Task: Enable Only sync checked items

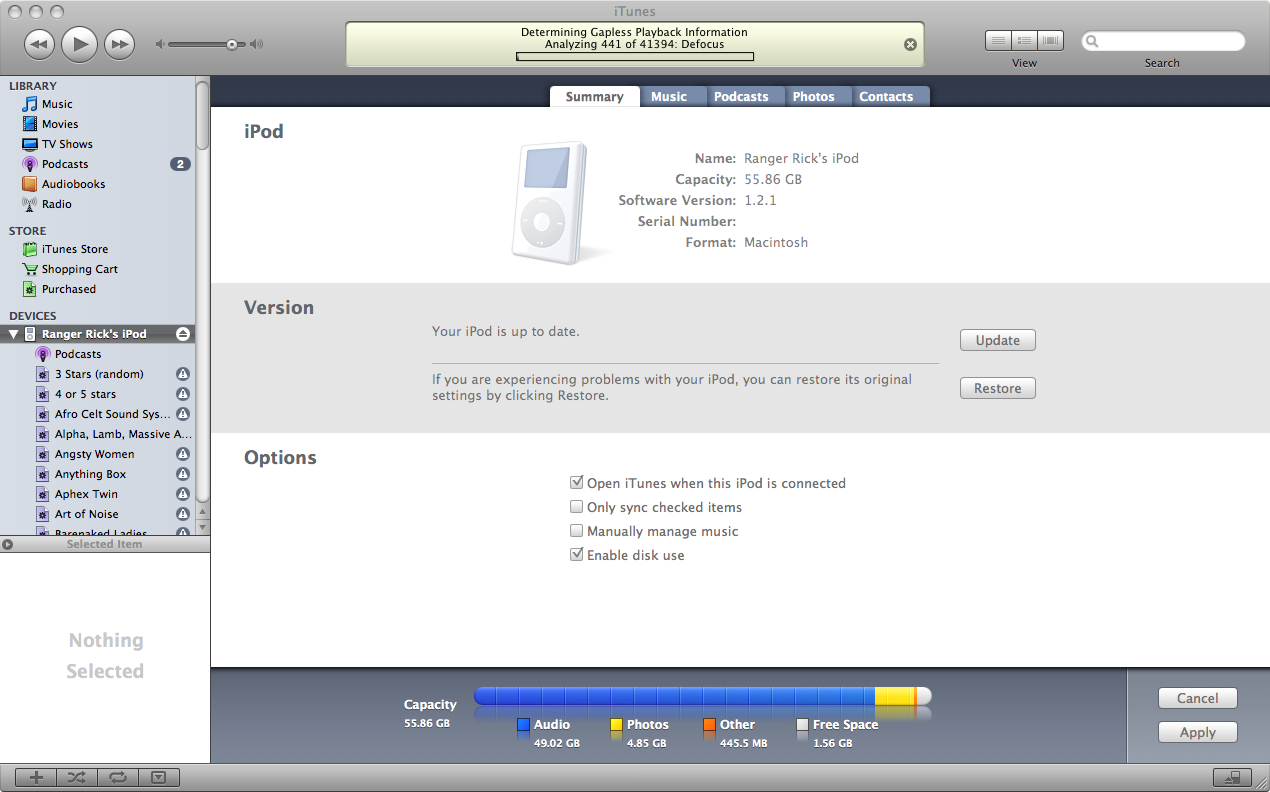Action: [576, 507]
